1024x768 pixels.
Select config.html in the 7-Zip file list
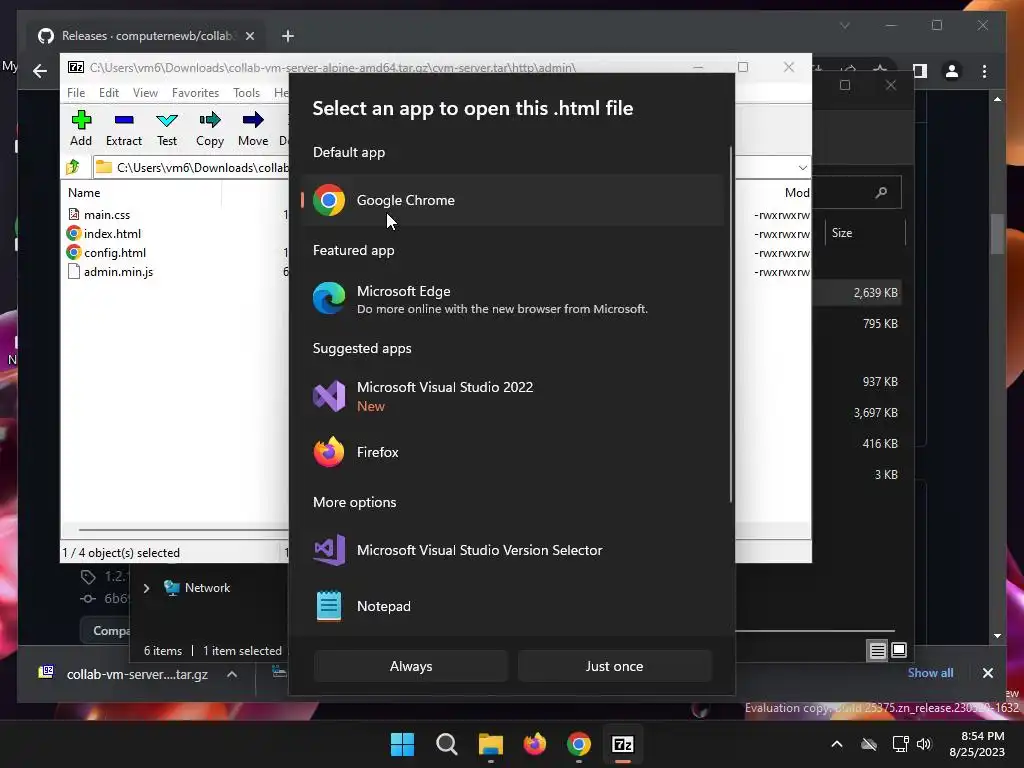coord(114,252)
